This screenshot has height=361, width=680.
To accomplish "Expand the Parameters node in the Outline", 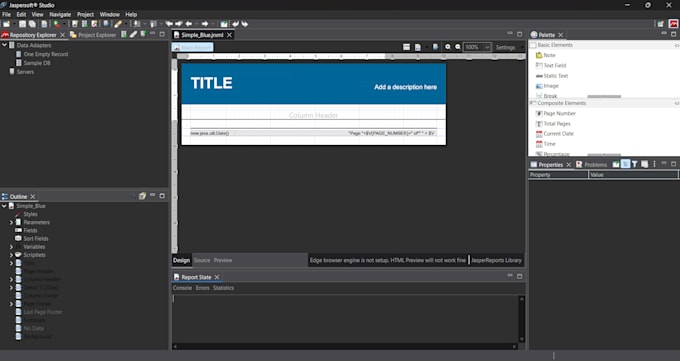I will click(11, 222).
